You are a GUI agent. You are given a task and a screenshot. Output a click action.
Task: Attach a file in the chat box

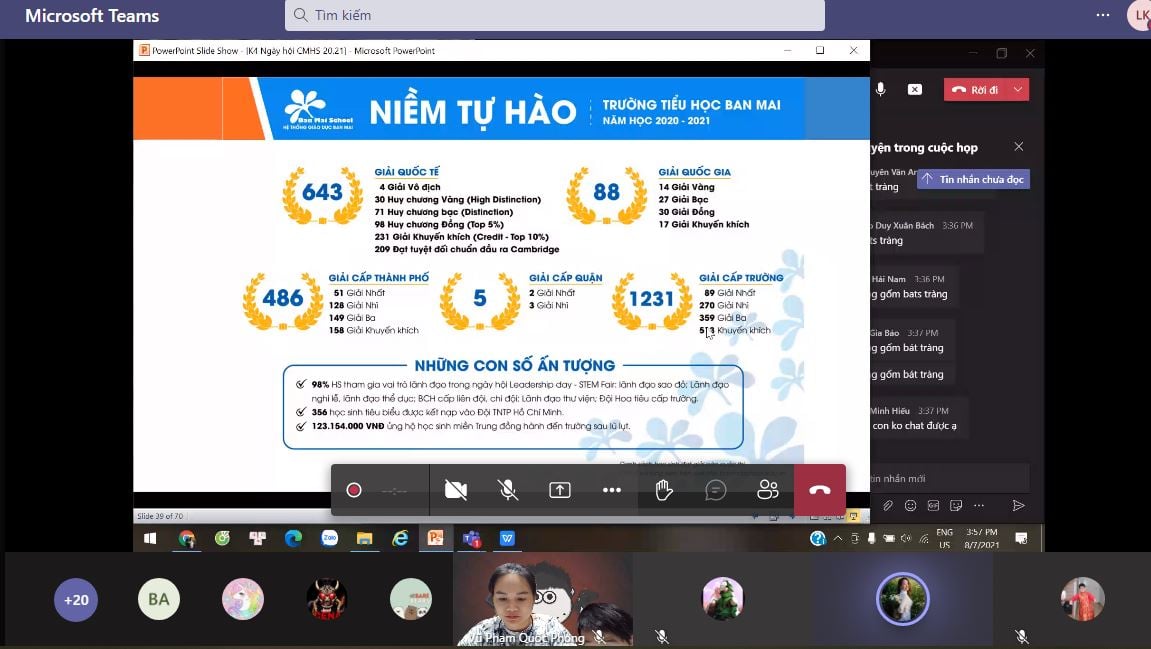click(x=887, y=506)
